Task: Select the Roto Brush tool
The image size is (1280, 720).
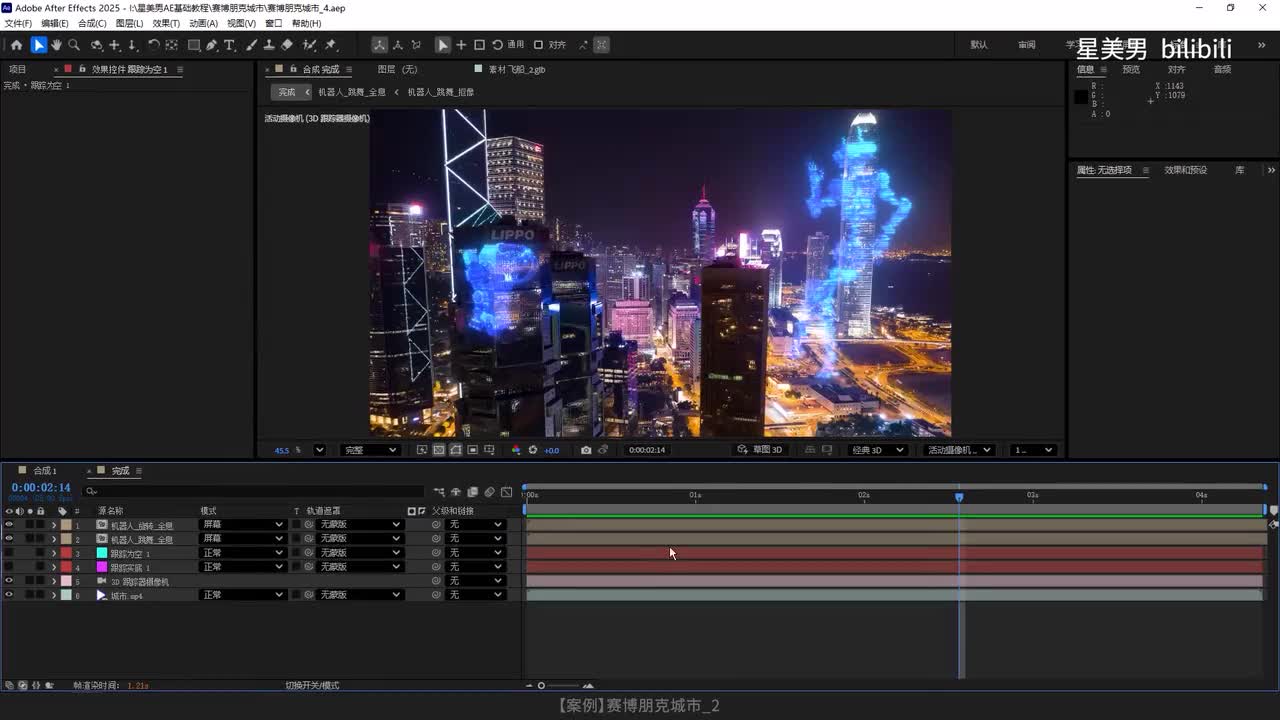Action: pos(310,45)
